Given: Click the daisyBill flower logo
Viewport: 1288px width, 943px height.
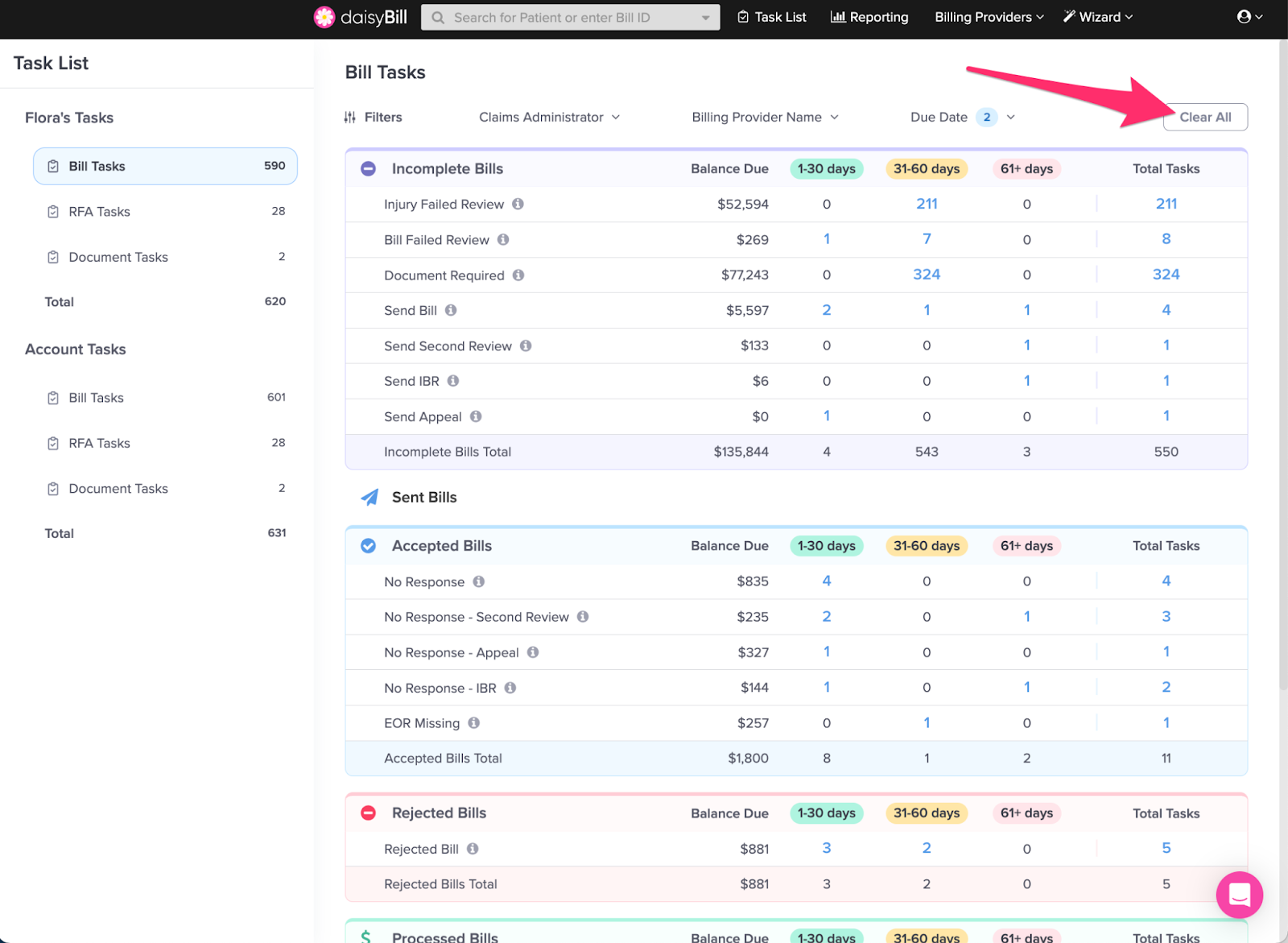Looking at the screenshot, I should [x=324, y=17].
